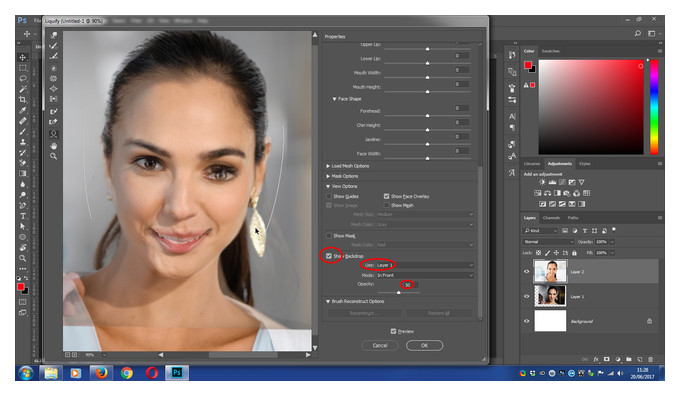This screenshot has height=396, width=680.
Task: Open Firefox from the taskbar
Action: (101, 373)
